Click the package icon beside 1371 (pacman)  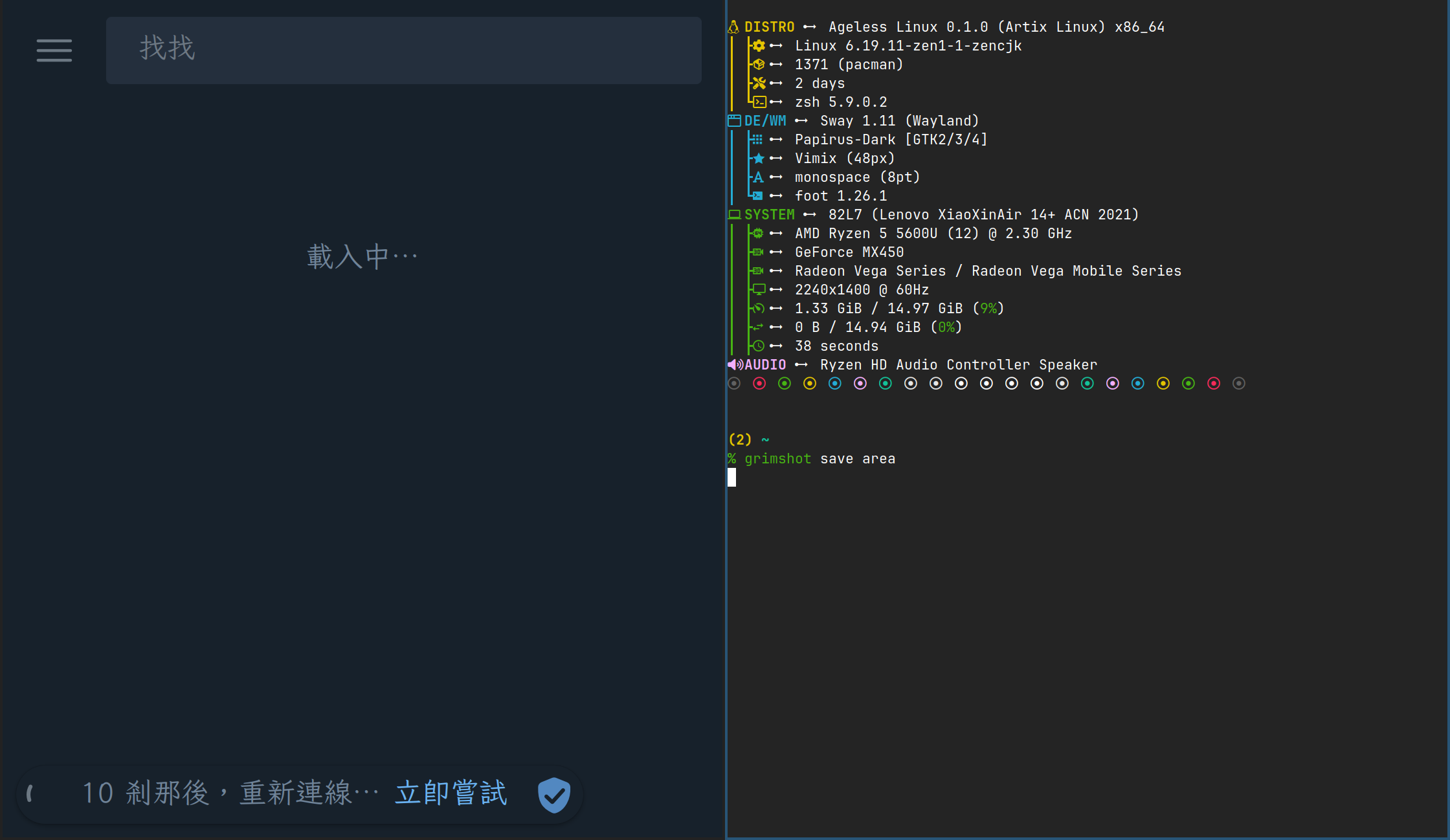point(758,64)
